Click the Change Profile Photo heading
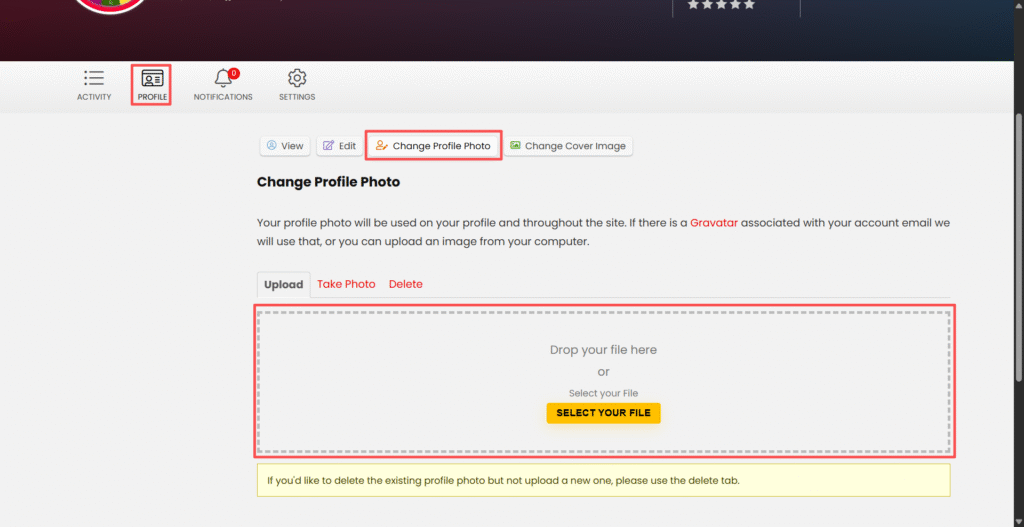 click(x=328, y=182)
